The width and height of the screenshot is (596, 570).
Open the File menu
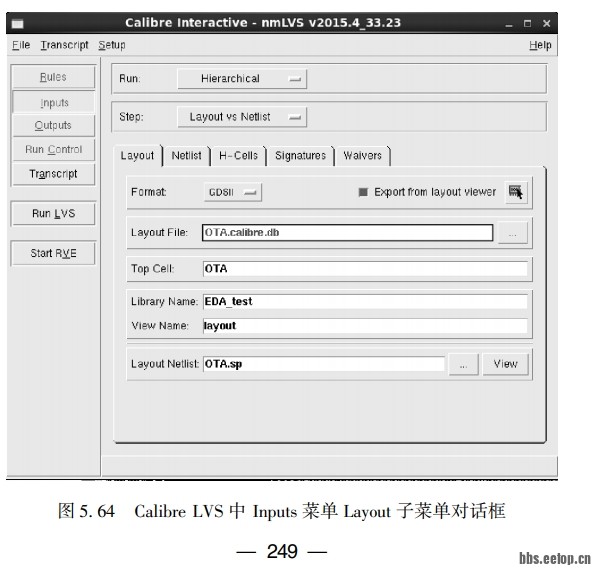point(21,45)
